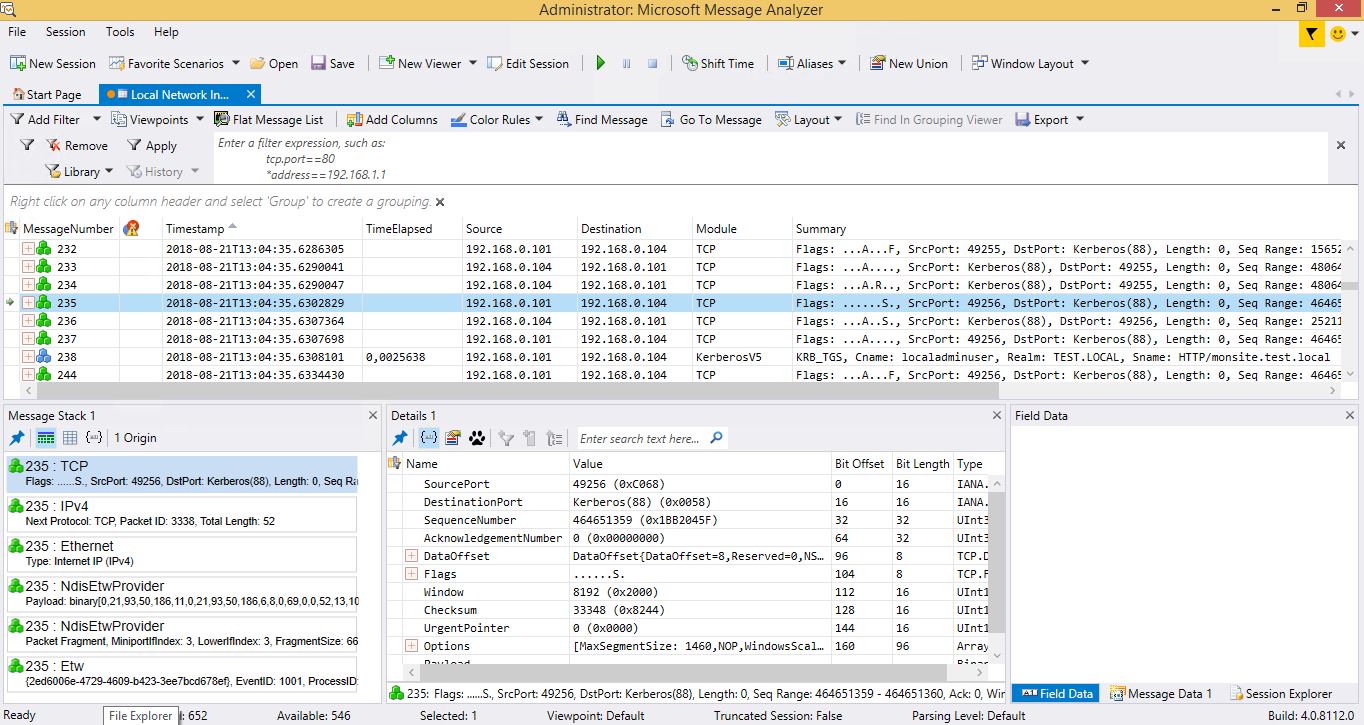
Task: Click the paw print icon in Details
Action: click(477, 438)
